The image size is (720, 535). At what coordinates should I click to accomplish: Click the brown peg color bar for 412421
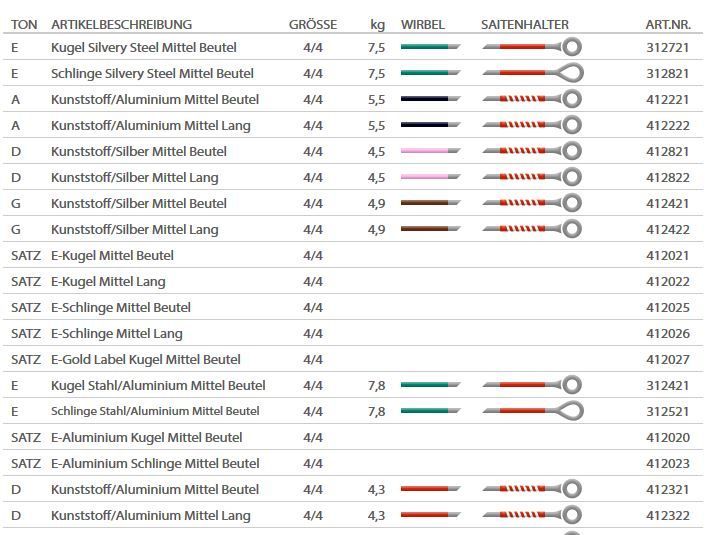point(430,203)
